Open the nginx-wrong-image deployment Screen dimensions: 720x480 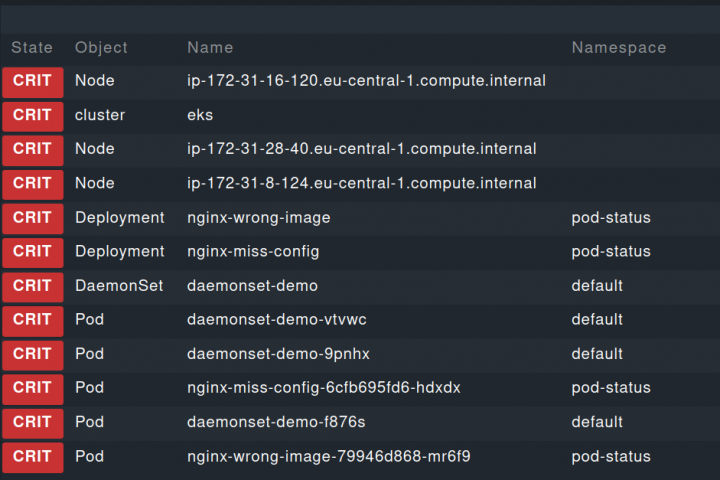(x=258, y=217)
